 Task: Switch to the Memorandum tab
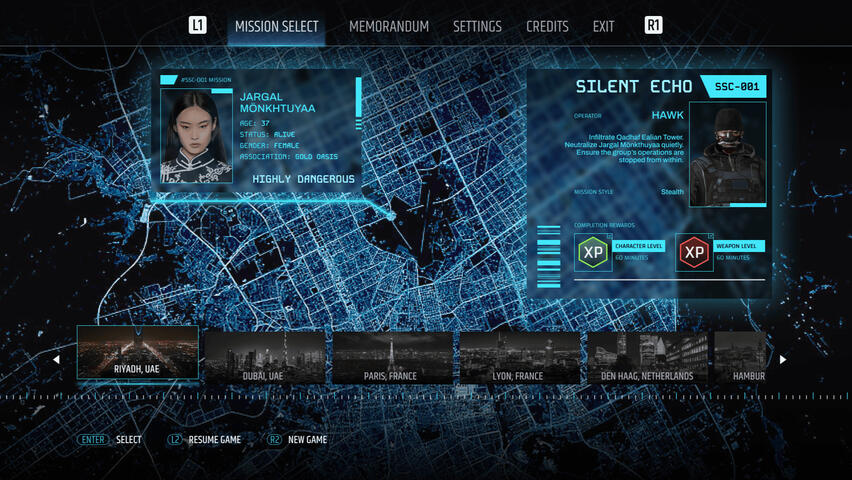tap(388, 27)
